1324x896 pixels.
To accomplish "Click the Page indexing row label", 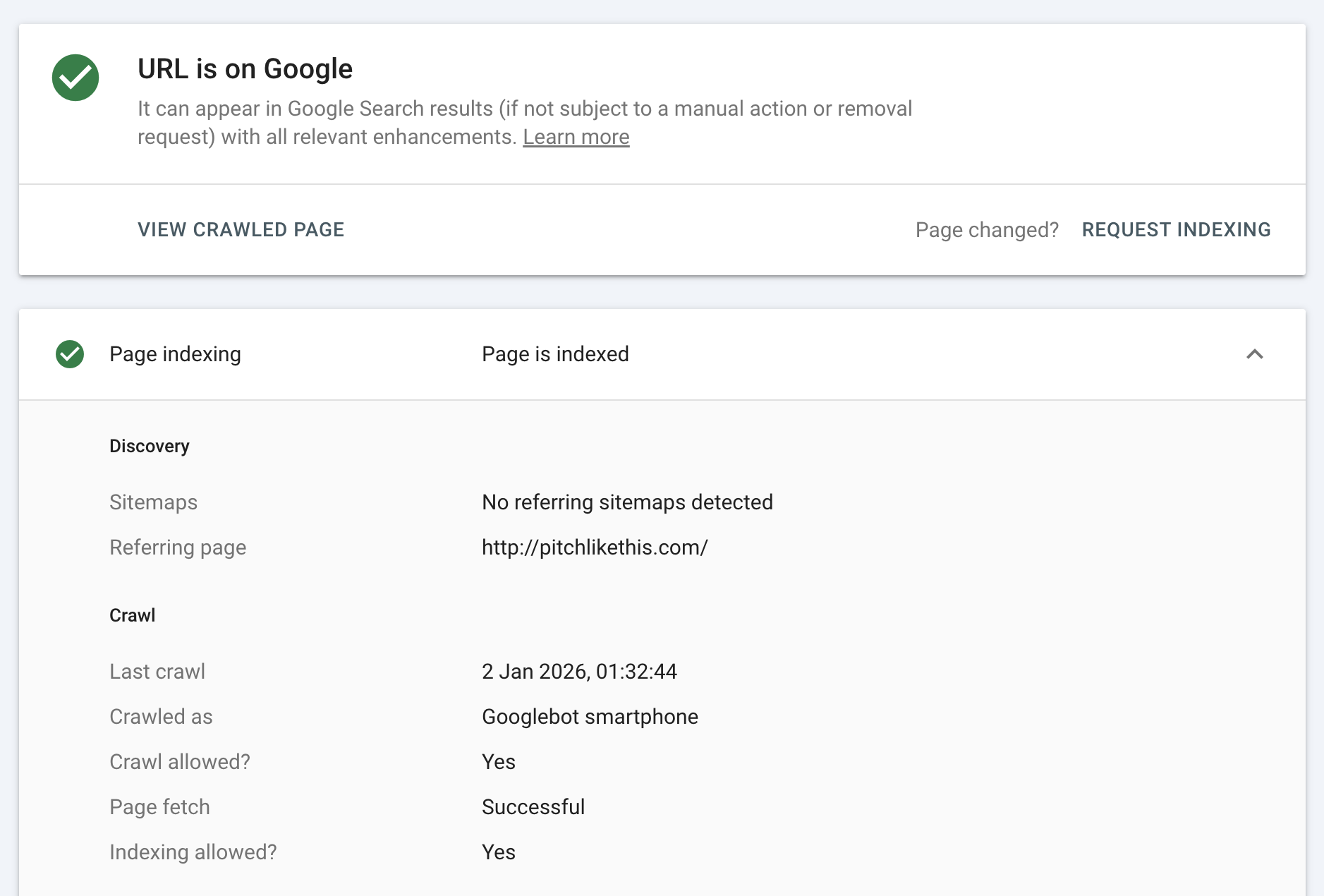I will [175, 354].
